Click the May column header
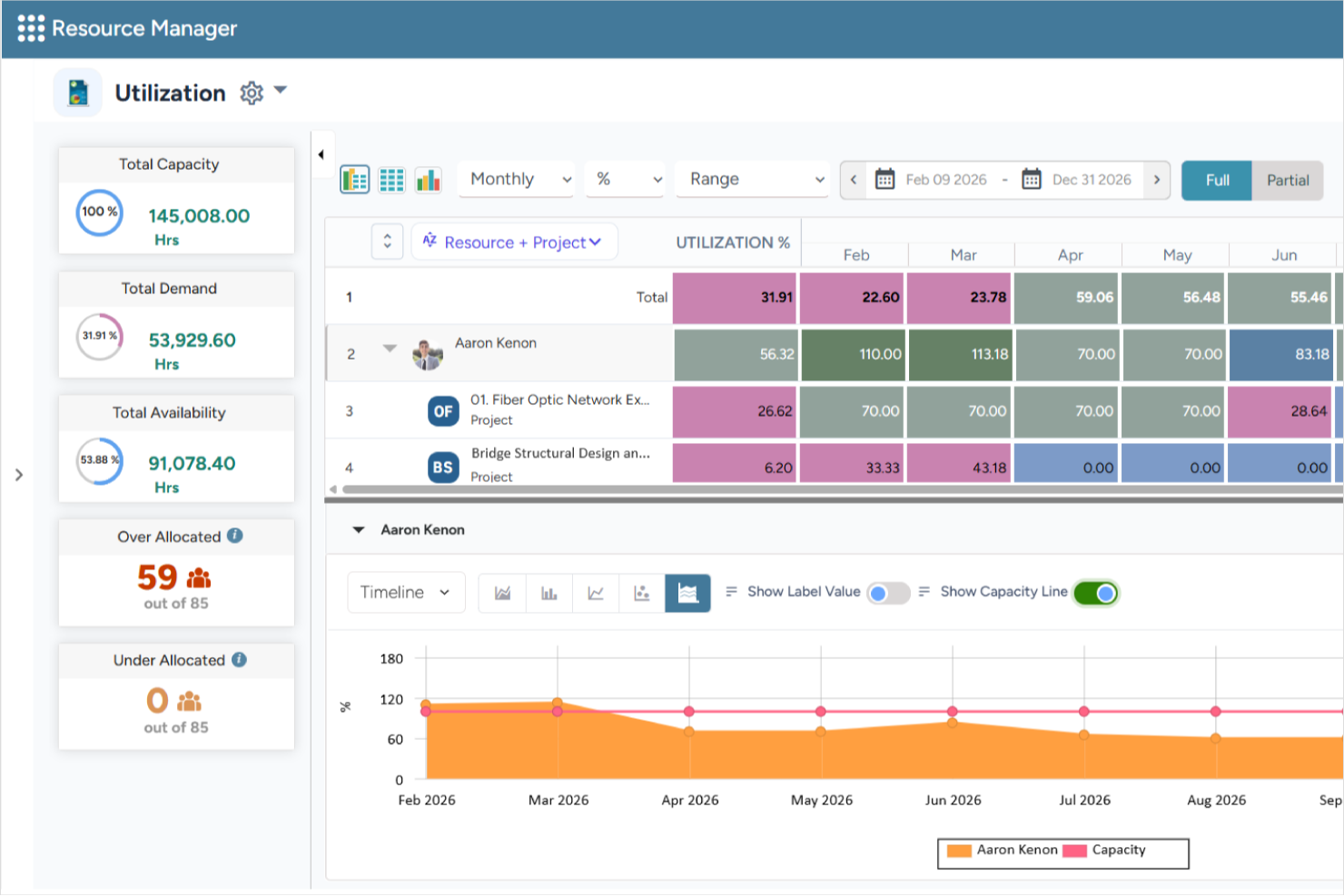Screen dimensions: 1344x896 point(1177,255)
